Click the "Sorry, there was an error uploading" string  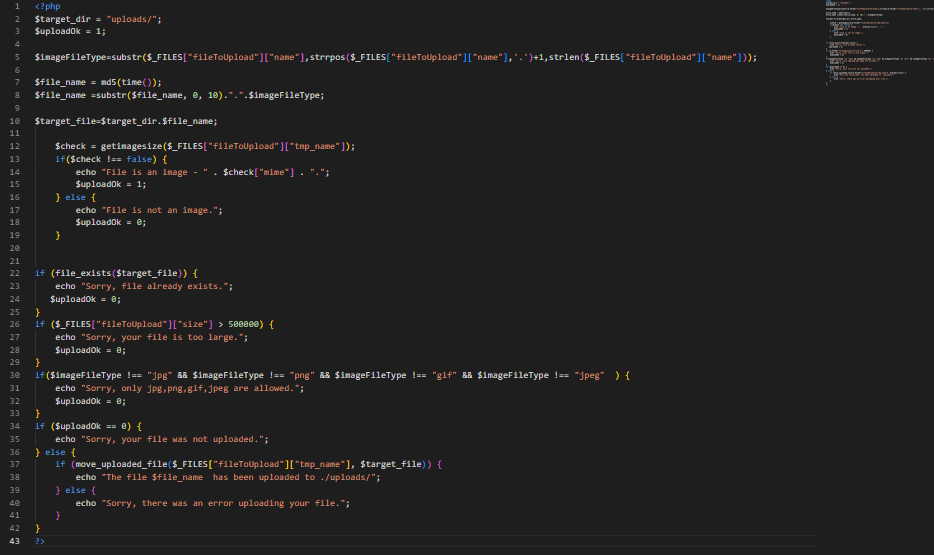[x=226, y=503]
